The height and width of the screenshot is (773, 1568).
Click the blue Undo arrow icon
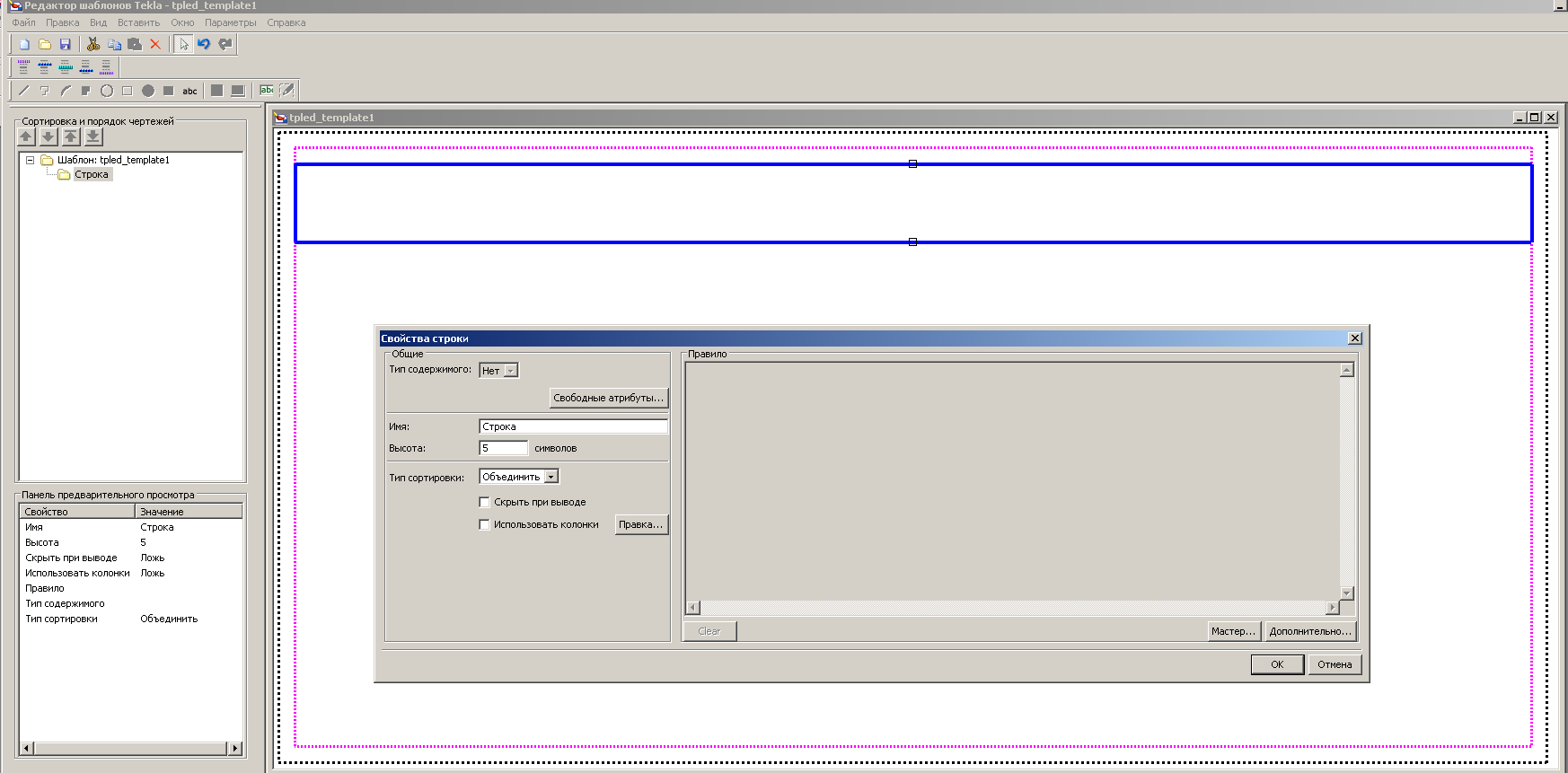(x=204, y=44)
